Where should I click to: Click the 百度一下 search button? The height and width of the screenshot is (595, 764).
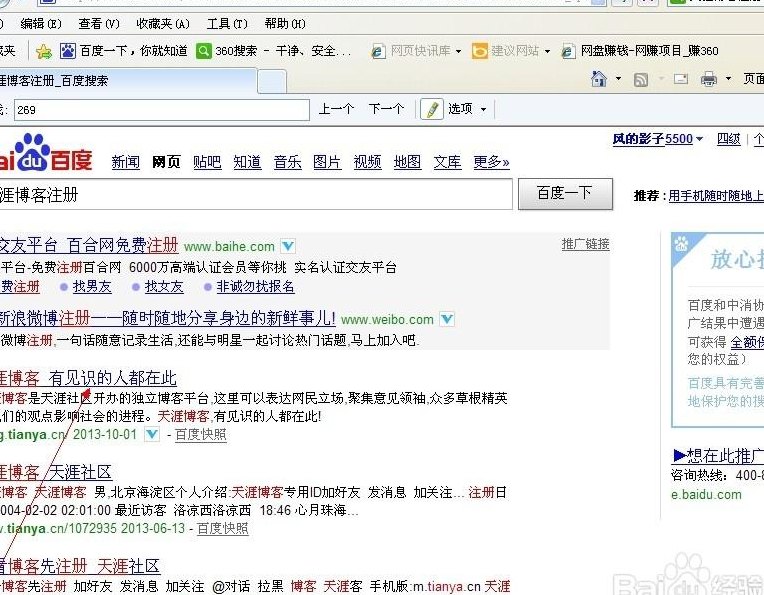pyautogui.click(x=565, y=194)
